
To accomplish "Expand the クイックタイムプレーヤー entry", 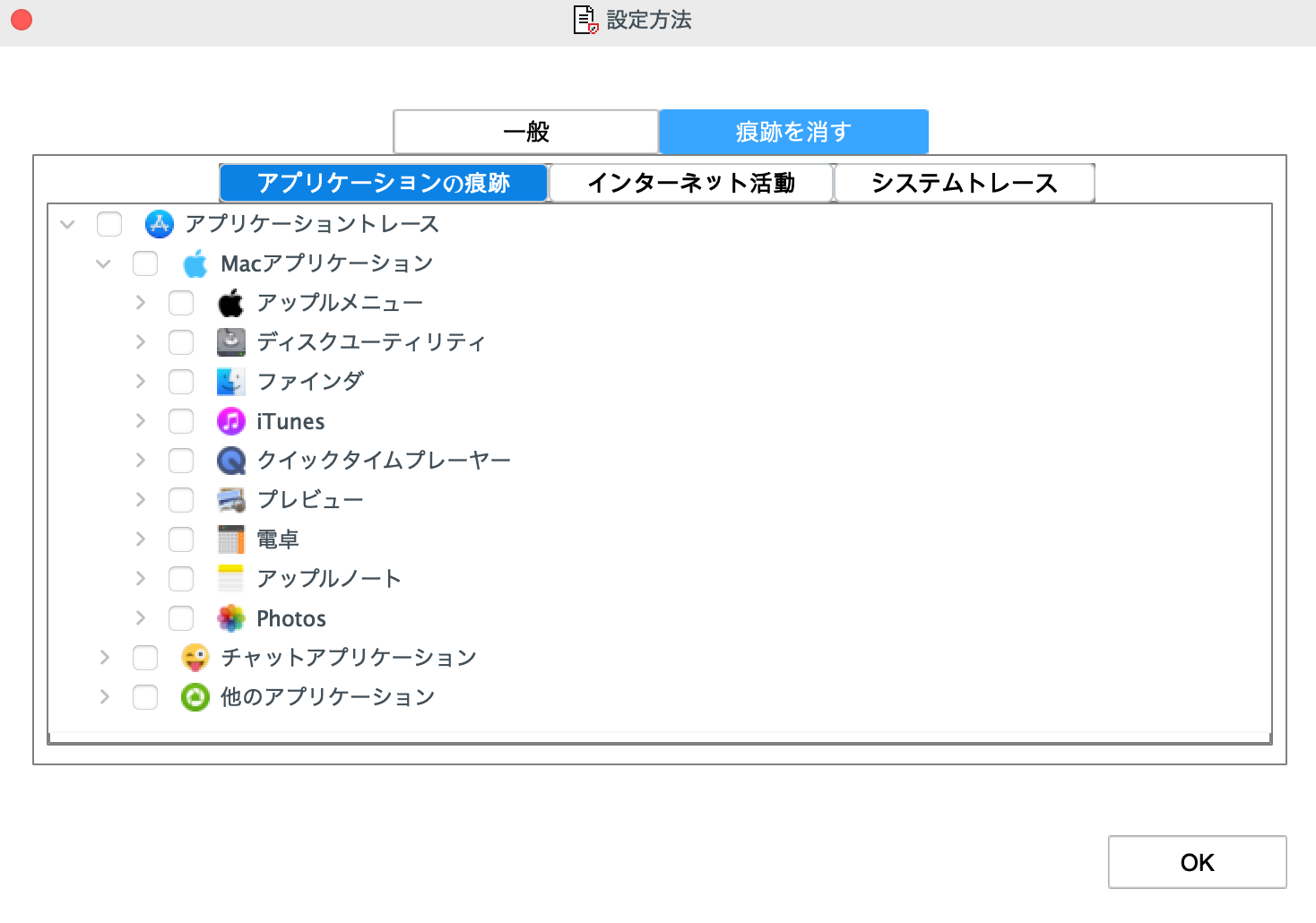I will 141,461.
